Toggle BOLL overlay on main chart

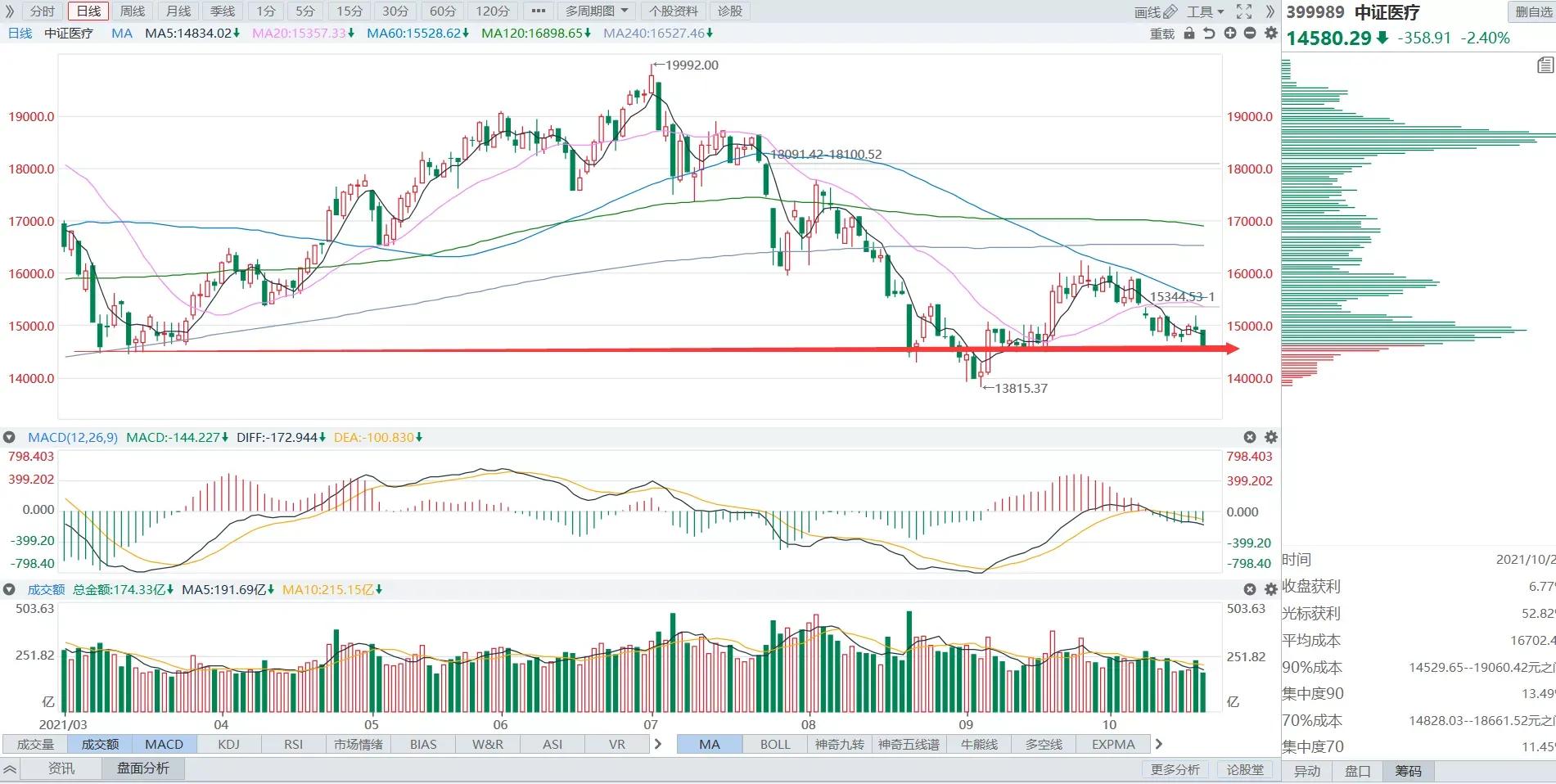[775, 744]
